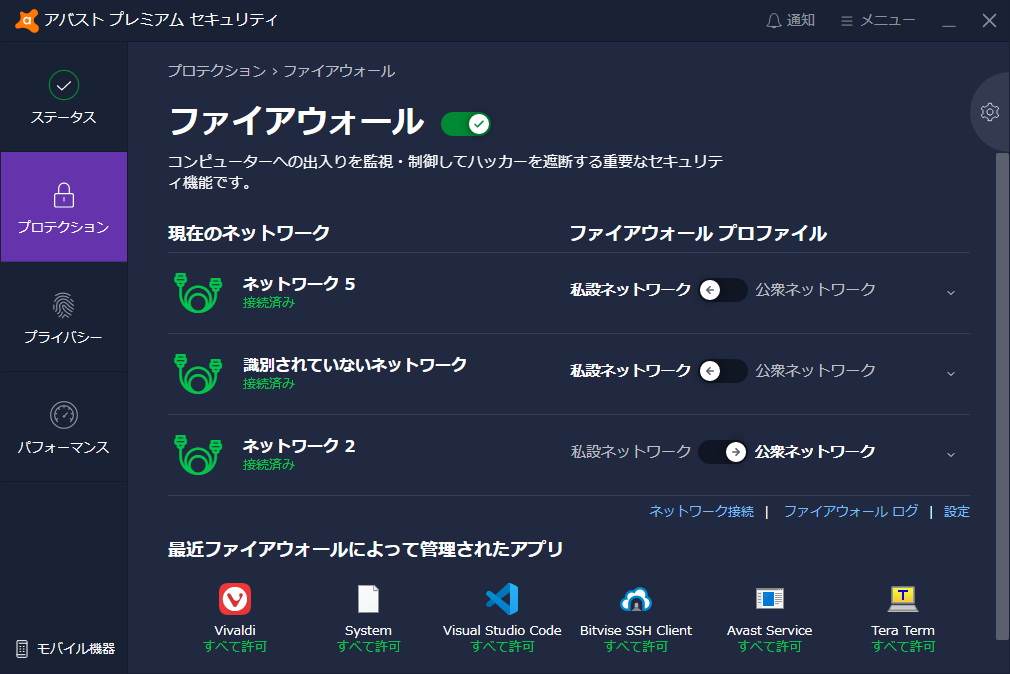The width and height of the screenshot is (1010, 674).
Task: Click すべて許可 under Tera Term
Action: point(903,646)
